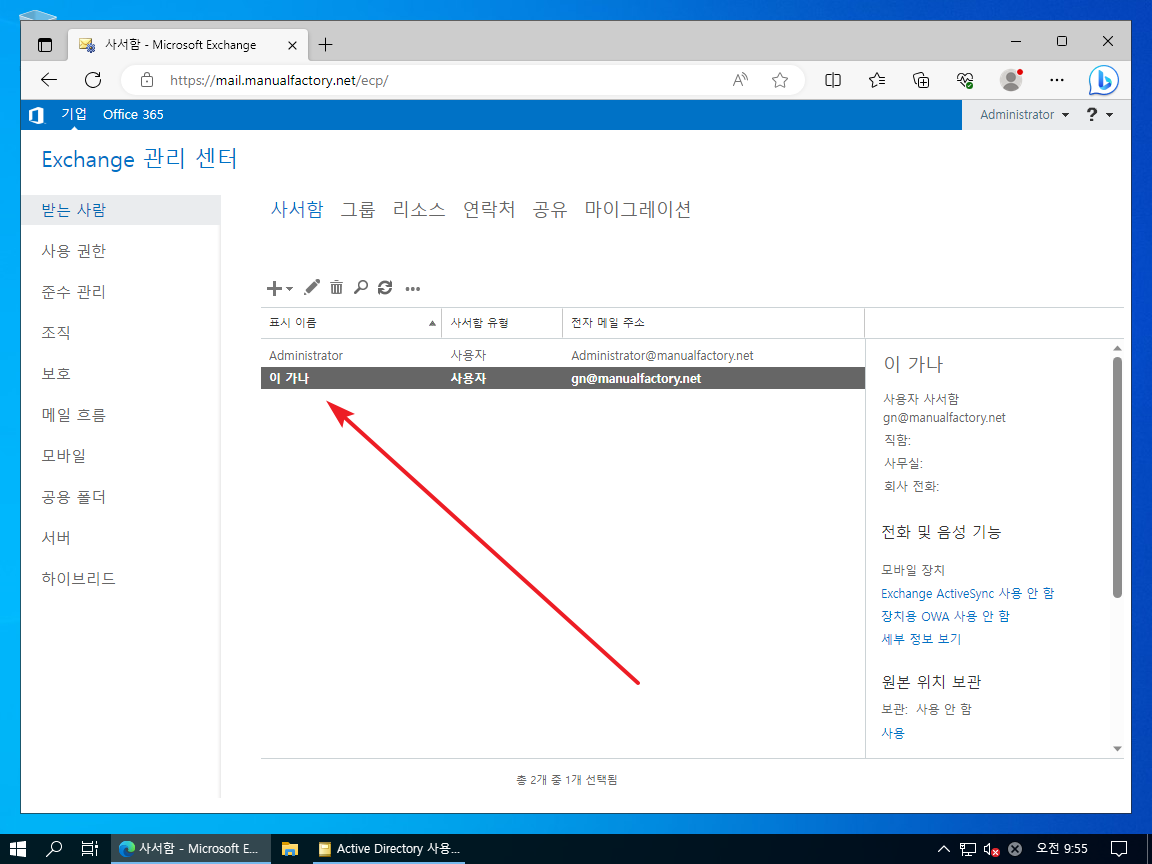The height and width of the screenshot is (864, 1152).
Task: Reload the page using browser refresh icon
Action: [93, 80]
